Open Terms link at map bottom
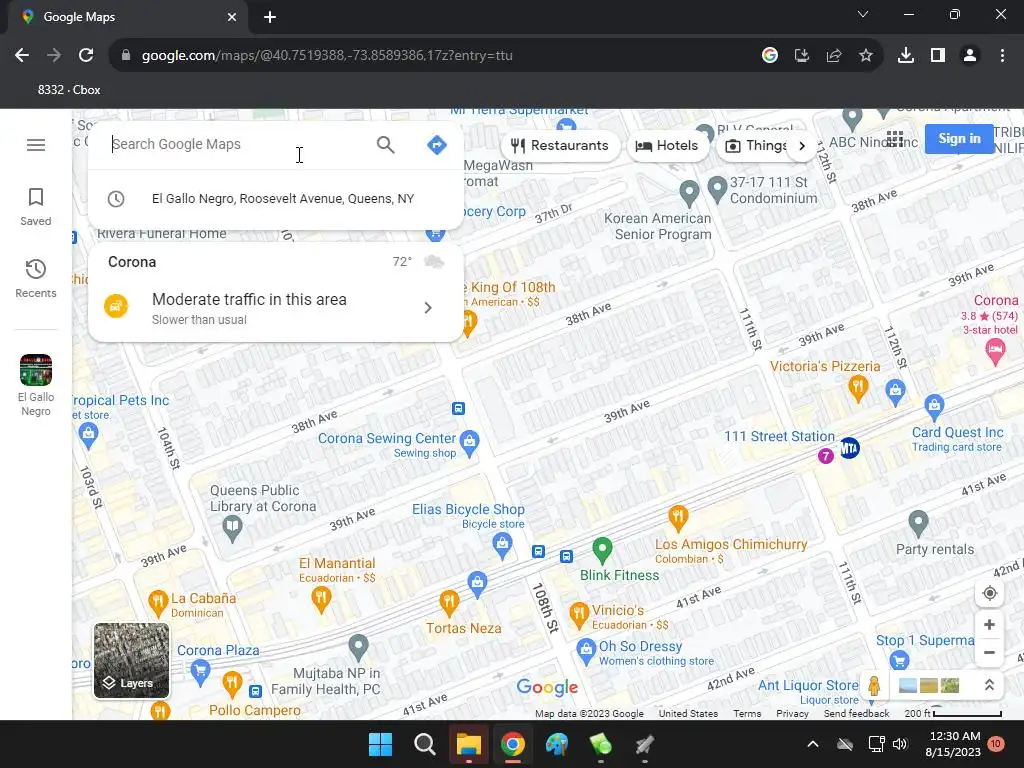Viewport: 1024px width, 768px height. point(747,713)
